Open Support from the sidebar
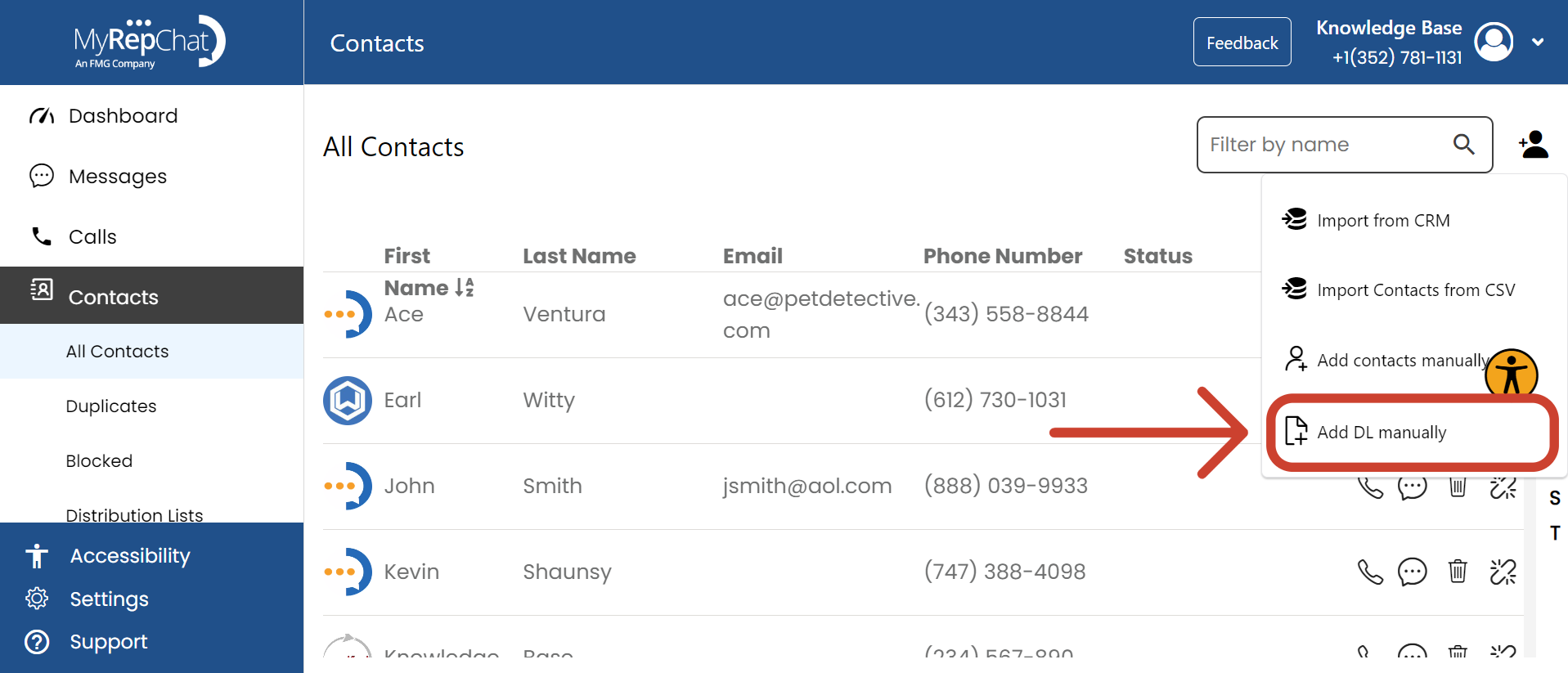The width and height of the screenshot is (1568, 673). coord(108,642)
